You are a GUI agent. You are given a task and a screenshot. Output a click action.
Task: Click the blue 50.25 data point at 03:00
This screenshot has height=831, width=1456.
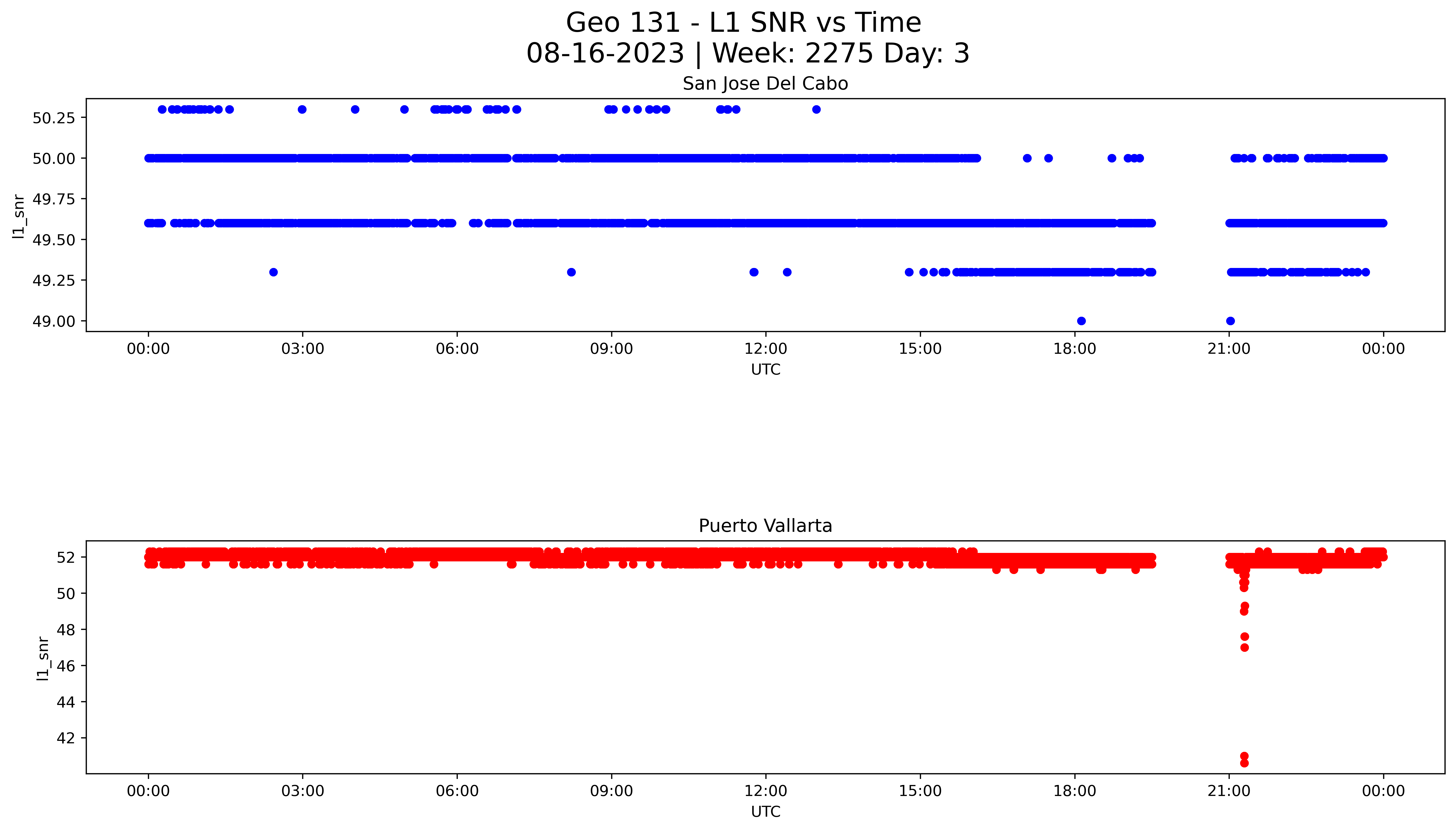[x=302, y=110]
